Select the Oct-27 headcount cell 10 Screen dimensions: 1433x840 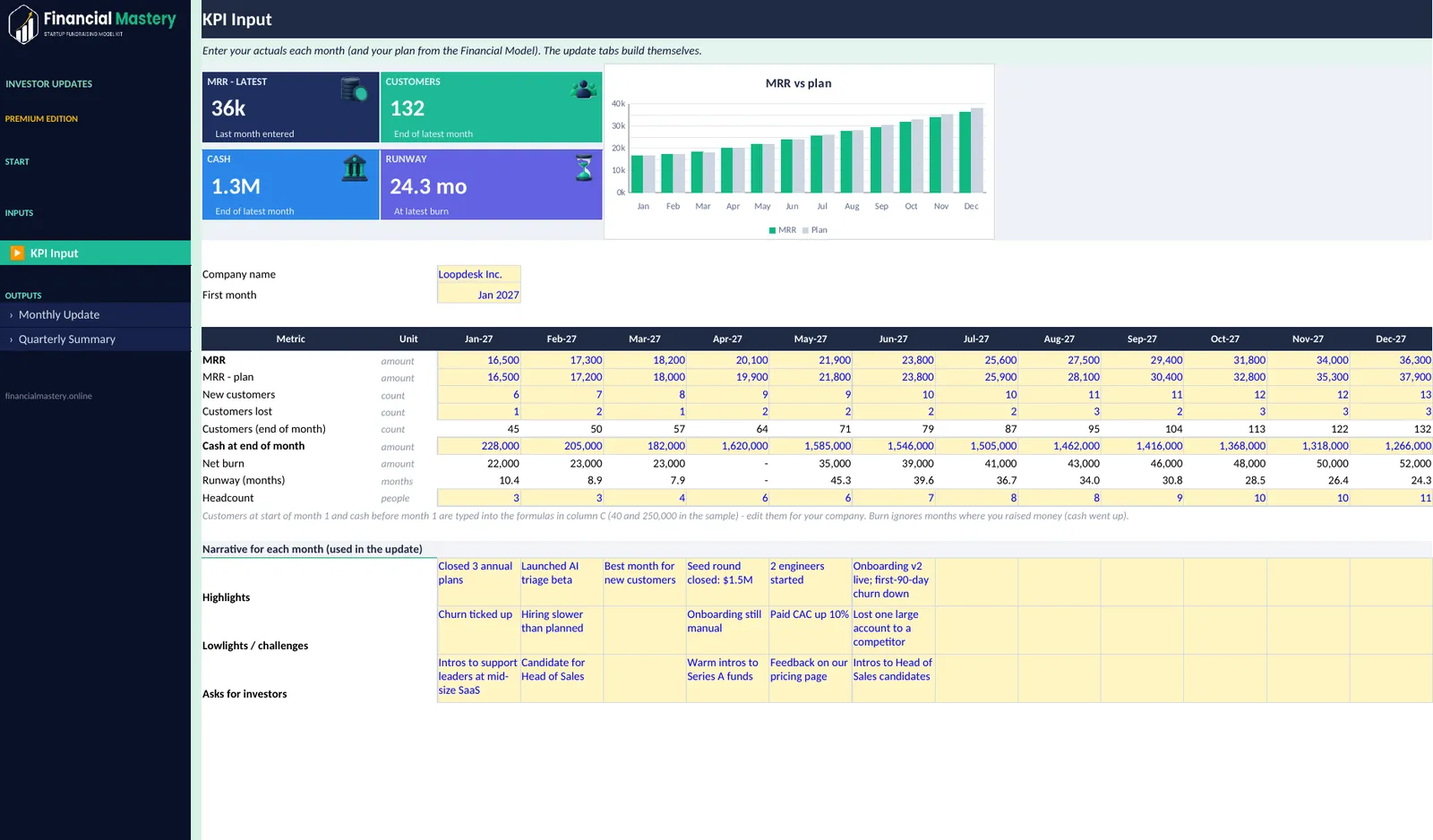point(1225,498)
